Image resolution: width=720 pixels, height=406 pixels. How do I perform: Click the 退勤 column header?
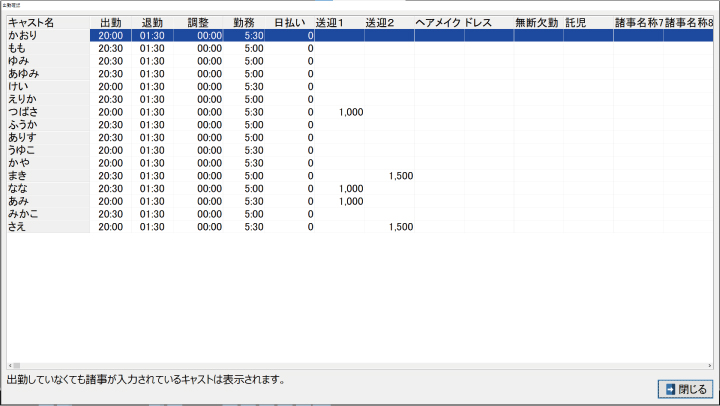point(152,22)
